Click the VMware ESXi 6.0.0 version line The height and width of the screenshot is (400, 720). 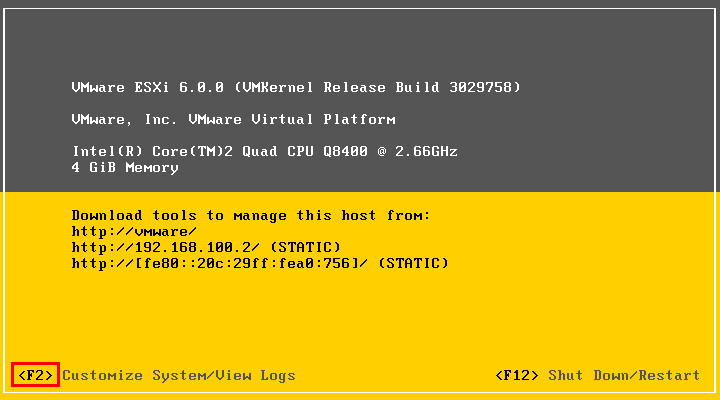coord(296,87)
